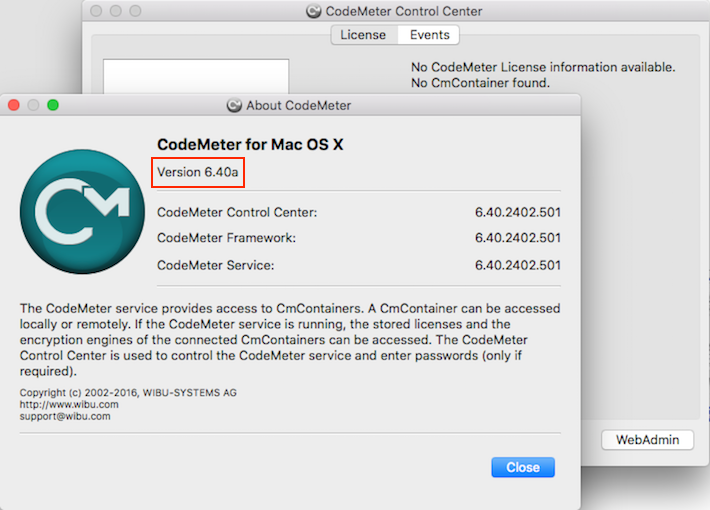The width and height of the screenshot is (710, 510).
Task: Click the http://www.wibu.com link
Action: coord(69,404)
